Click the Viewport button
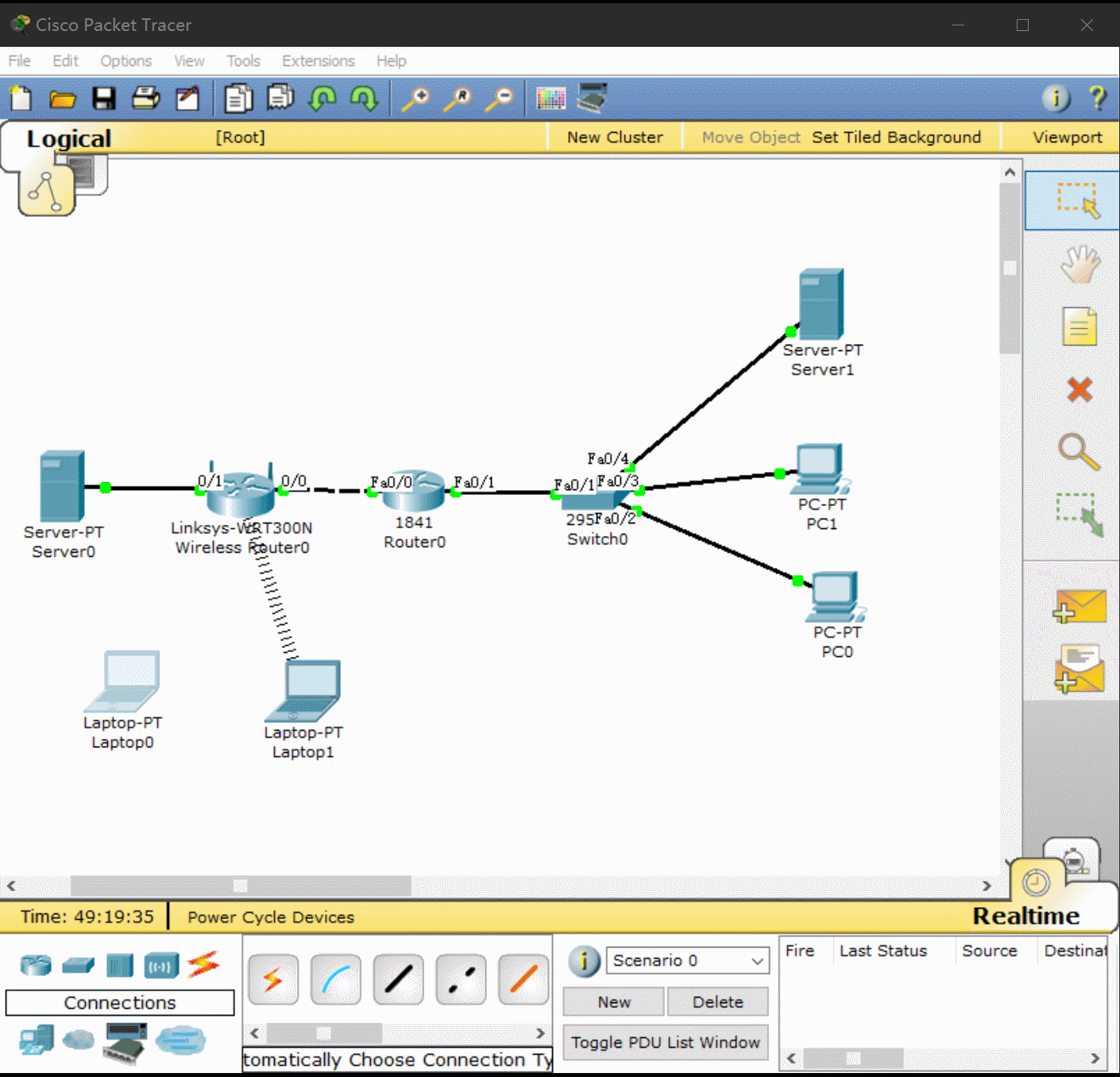The width and height of the screenshot is (1120, 1077). click(x=1067, y=137)
